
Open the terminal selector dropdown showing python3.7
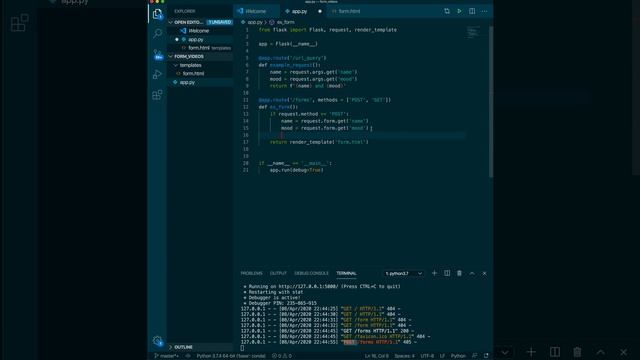click(x=403, y=273)
